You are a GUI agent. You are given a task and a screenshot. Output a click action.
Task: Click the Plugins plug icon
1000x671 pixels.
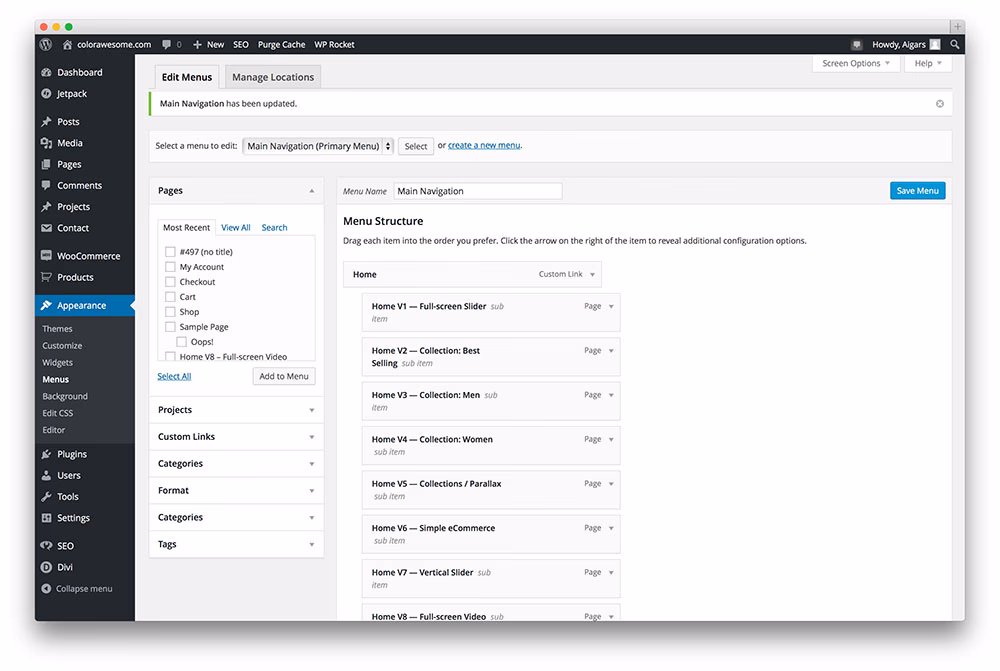(x=47, y=454)
